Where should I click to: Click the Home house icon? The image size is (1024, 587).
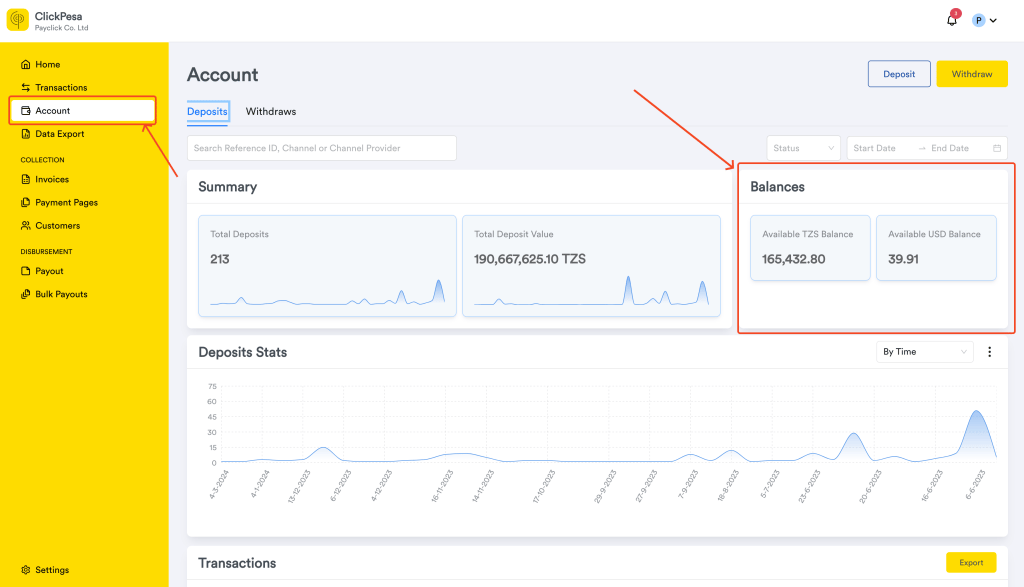tap(25, 64)
